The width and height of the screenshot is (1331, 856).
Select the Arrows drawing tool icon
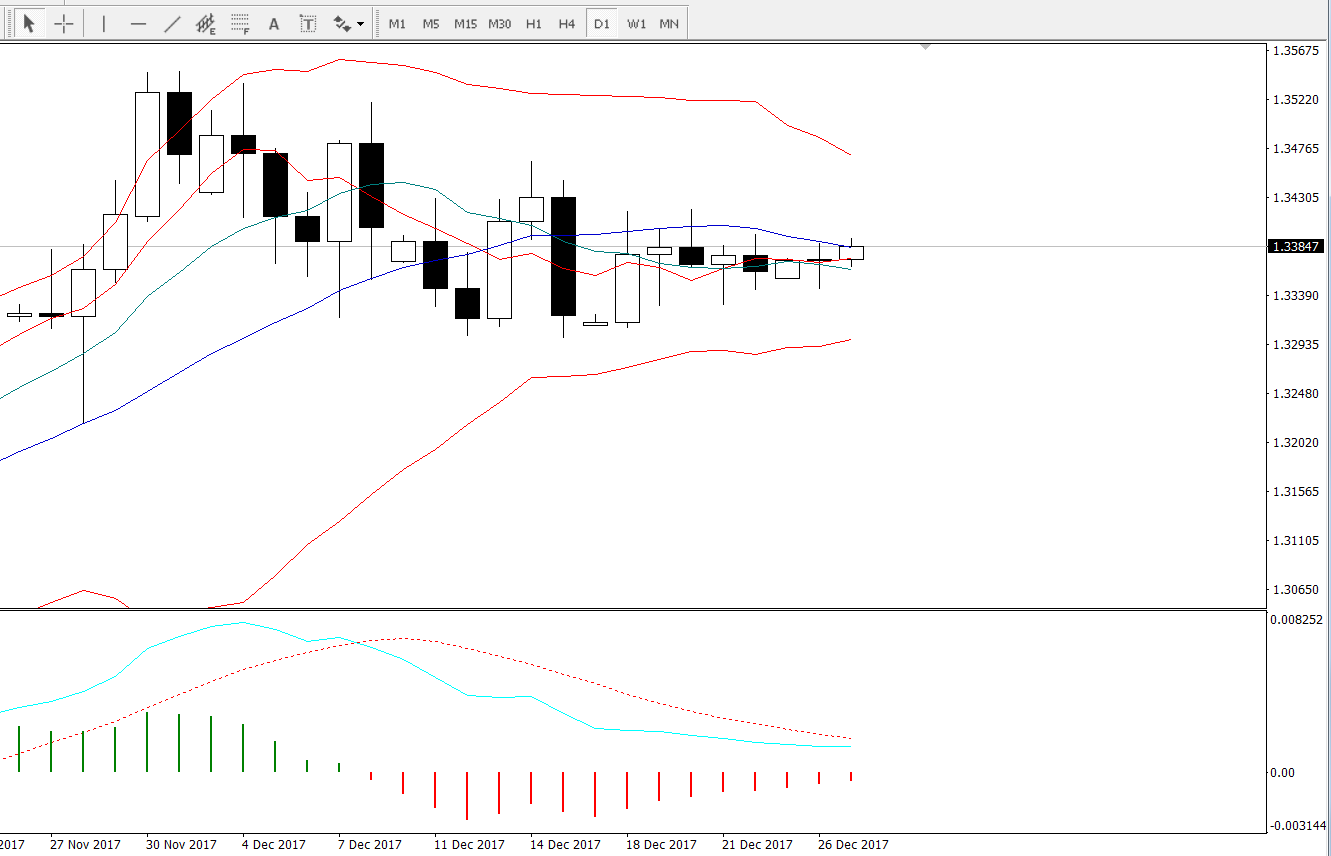click(342, 24)
